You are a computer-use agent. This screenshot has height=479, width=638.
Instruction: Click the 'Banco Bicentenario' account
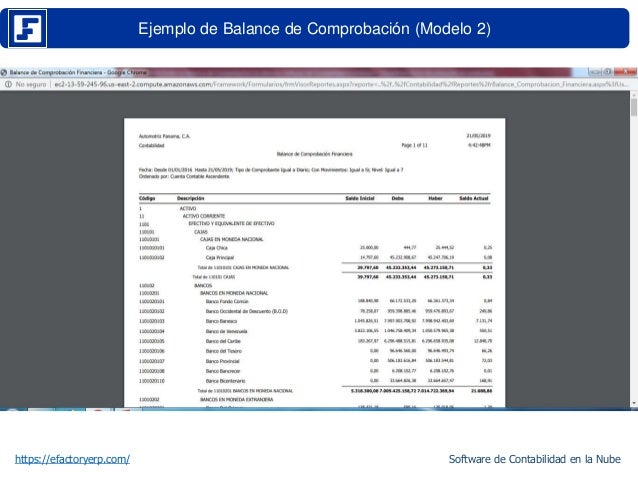tap(225, 381)
